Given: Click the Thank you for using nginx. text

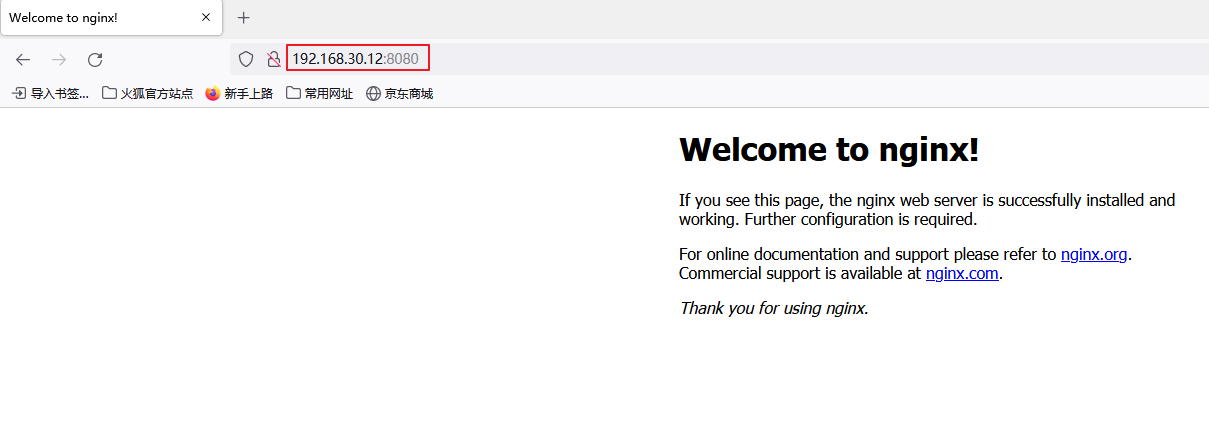Looking at the screenshot, I should [x=774, y=308].
